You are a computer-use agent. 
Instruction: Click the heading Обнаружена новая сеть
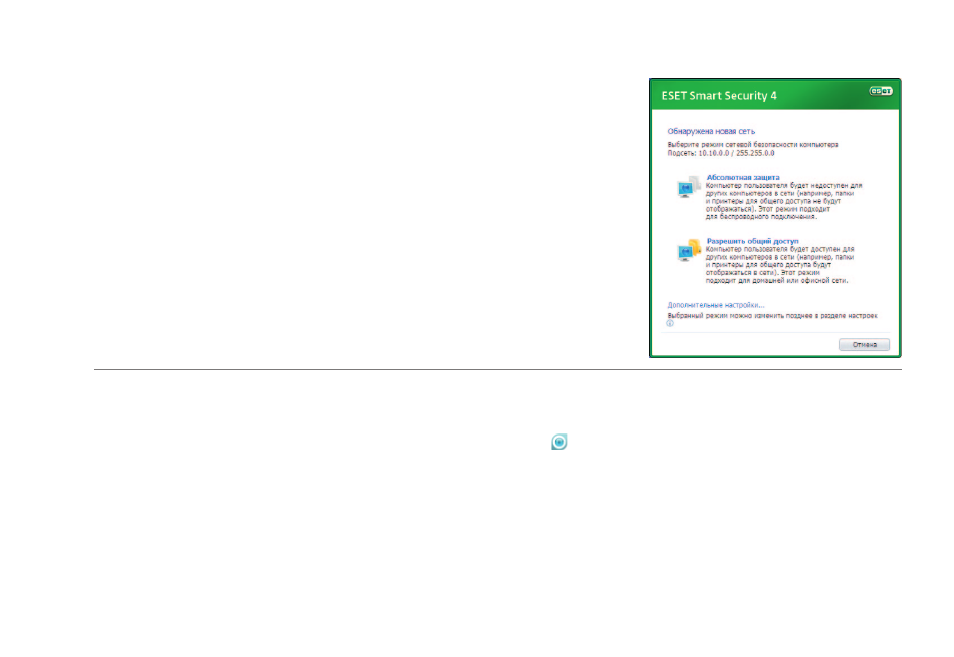pos(711,131)
